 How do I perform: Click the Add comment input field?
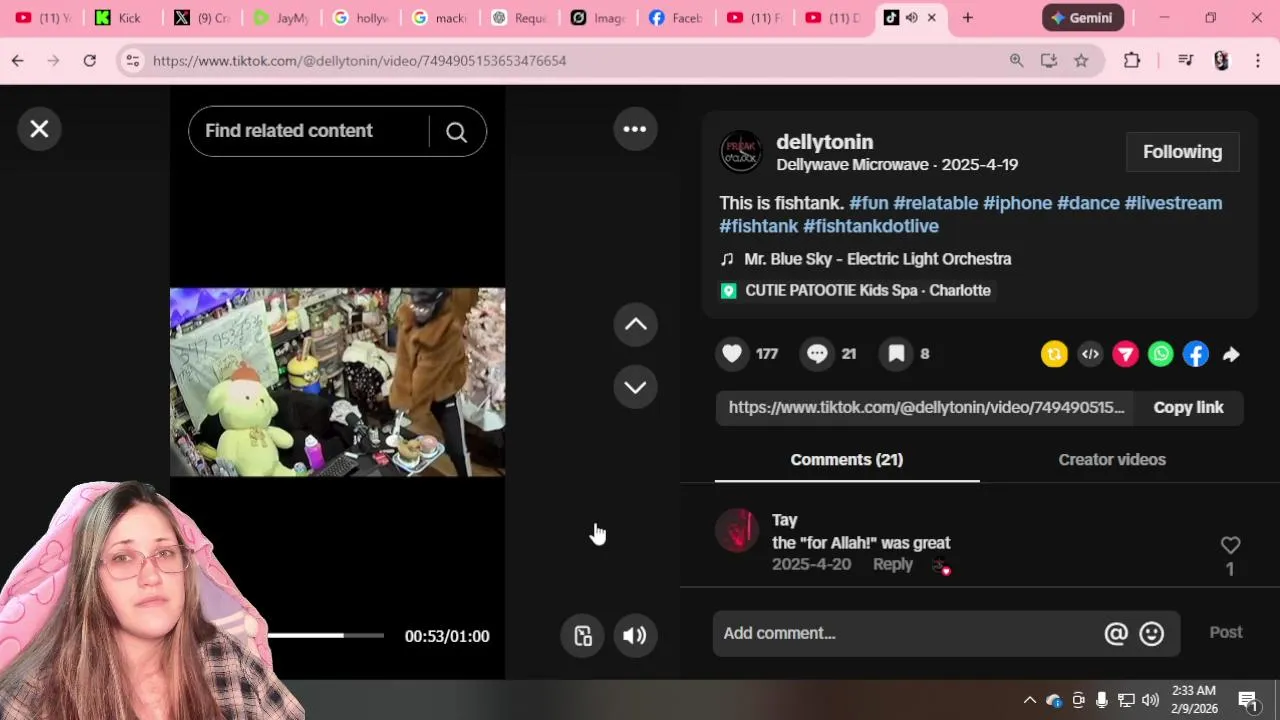(x=905, y=633)
